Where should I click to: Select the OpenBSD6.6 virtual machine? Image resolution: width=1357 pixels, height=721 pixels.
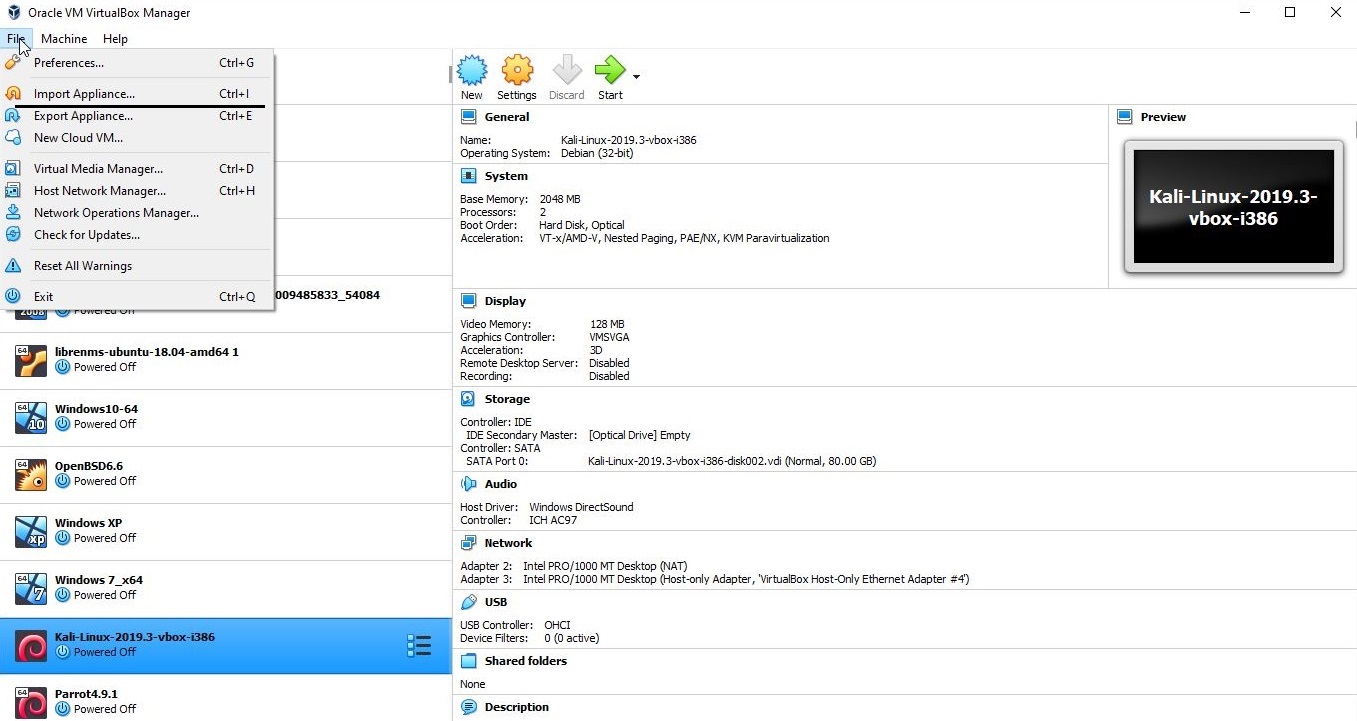tap(226, 475)
